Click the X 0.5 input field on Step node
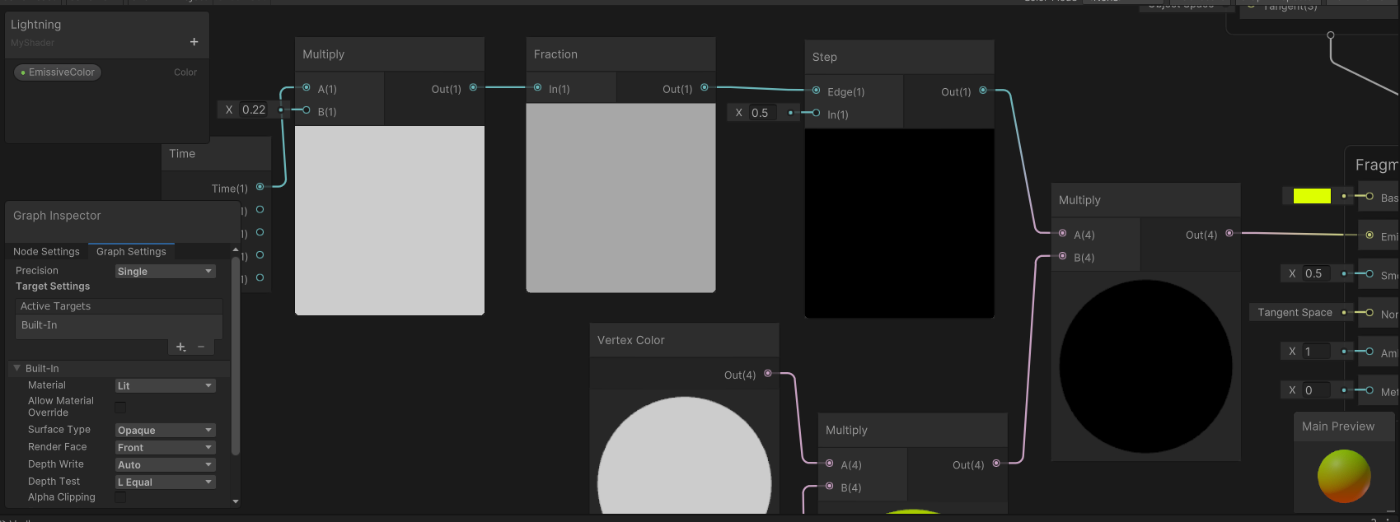This screenshot has height=522, width=1400. 765,113
